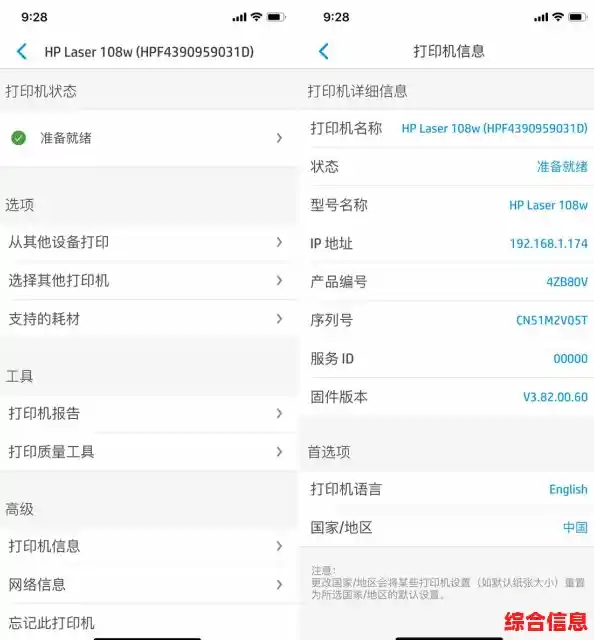Tap model name value HP Laser 108w

(x=548, y=205)
